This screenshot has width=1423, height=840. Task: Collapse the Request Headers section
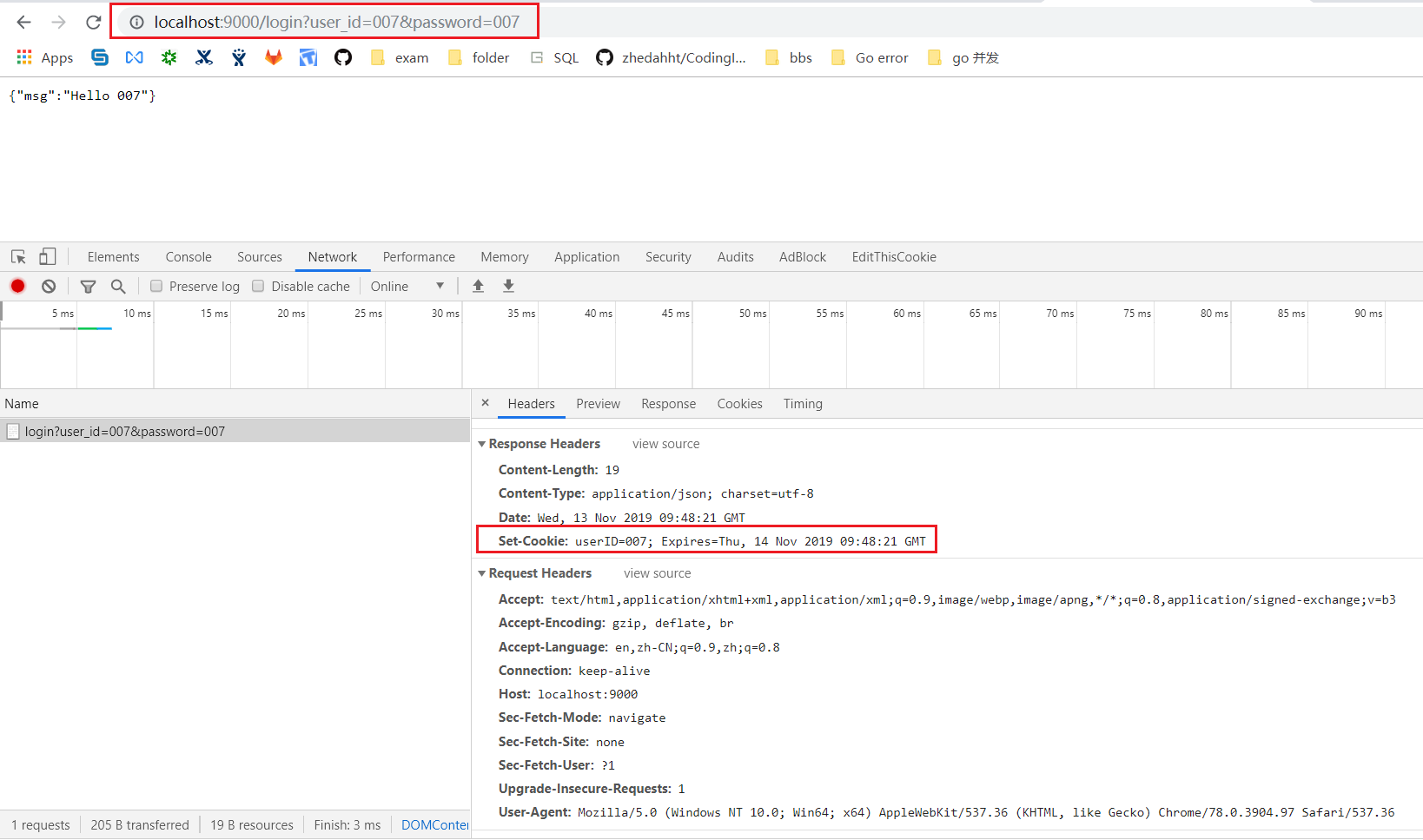(x=482, y=573)
